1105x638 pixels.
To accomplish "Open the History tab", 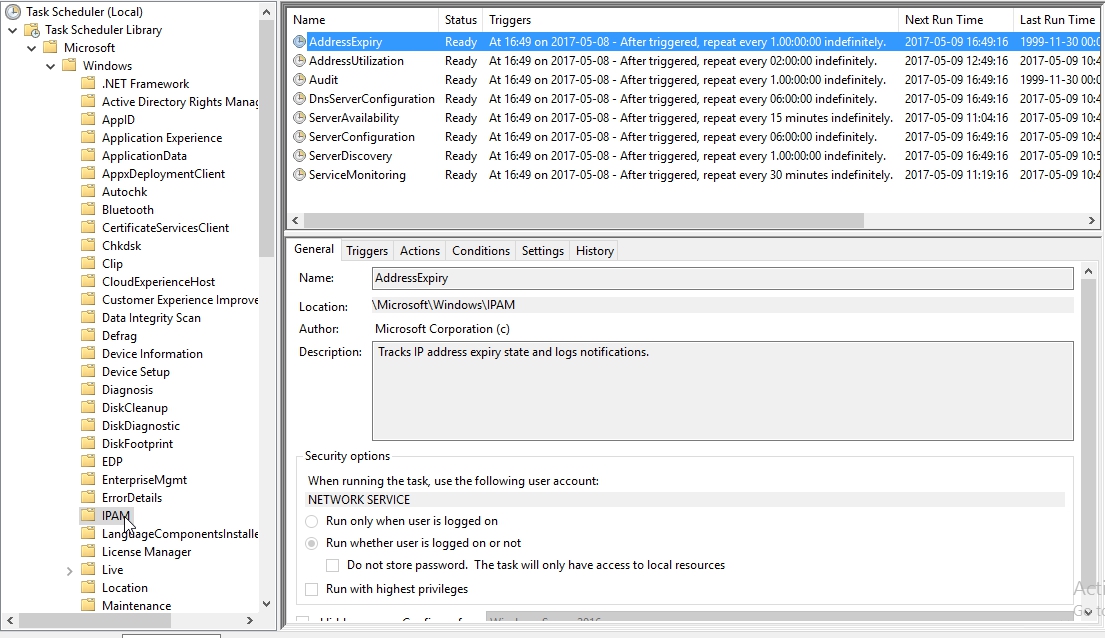I will tap(594, 251).
